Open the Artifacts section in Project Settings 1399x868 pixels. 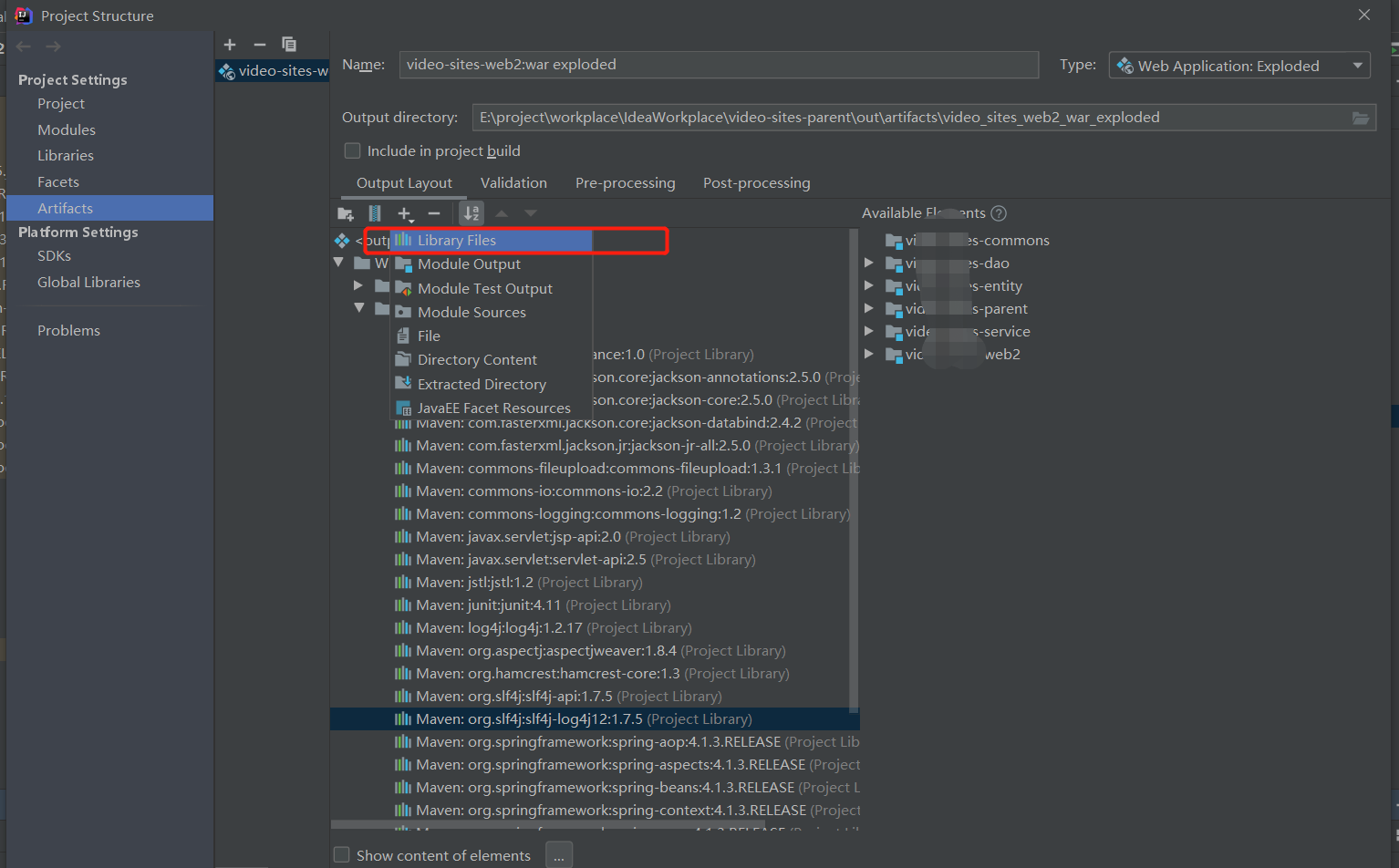[65, 208]
